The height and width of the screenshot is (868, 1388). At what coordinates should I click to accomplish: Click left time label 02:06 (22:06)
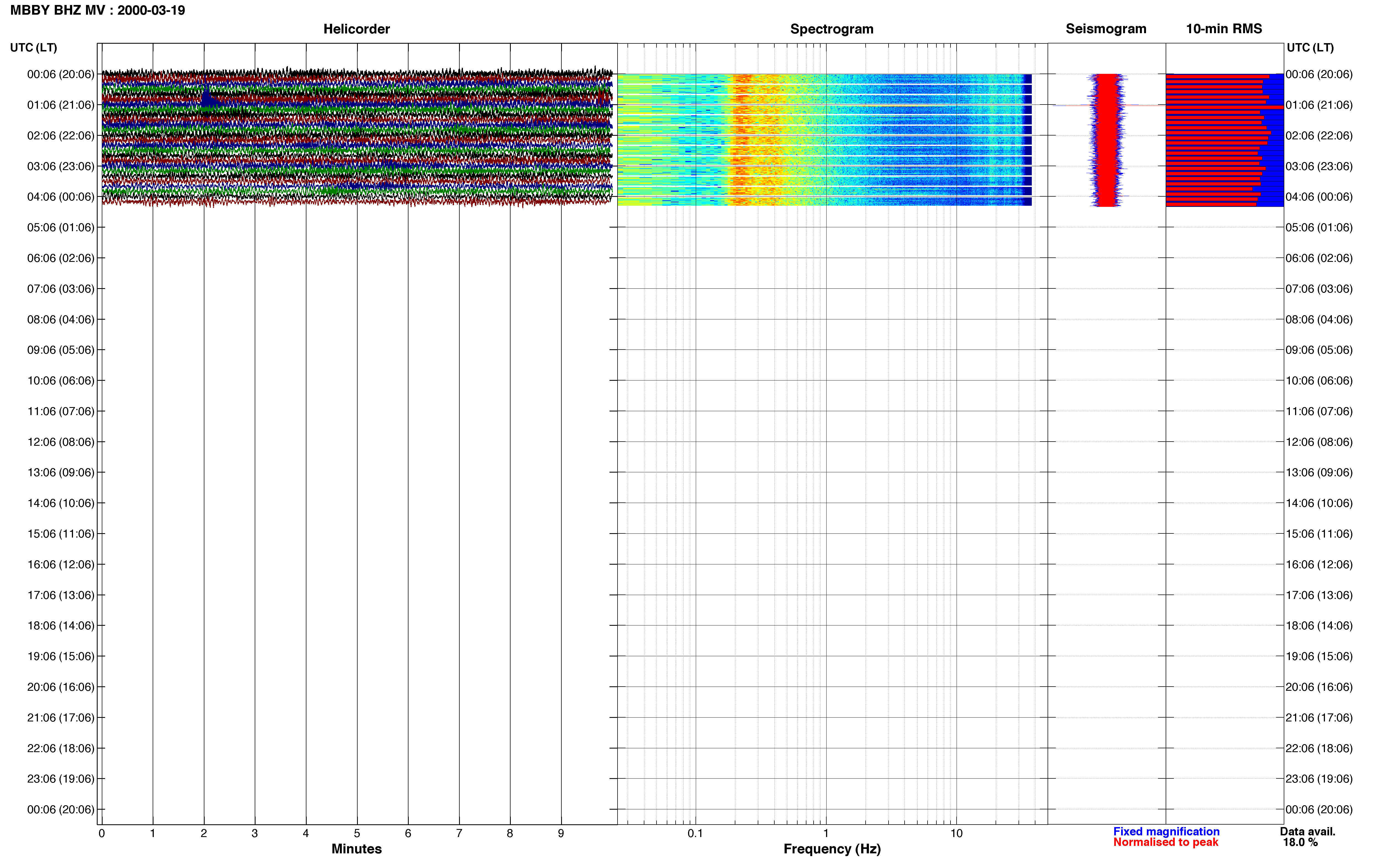pyautogui.click(x=60, y=135)
